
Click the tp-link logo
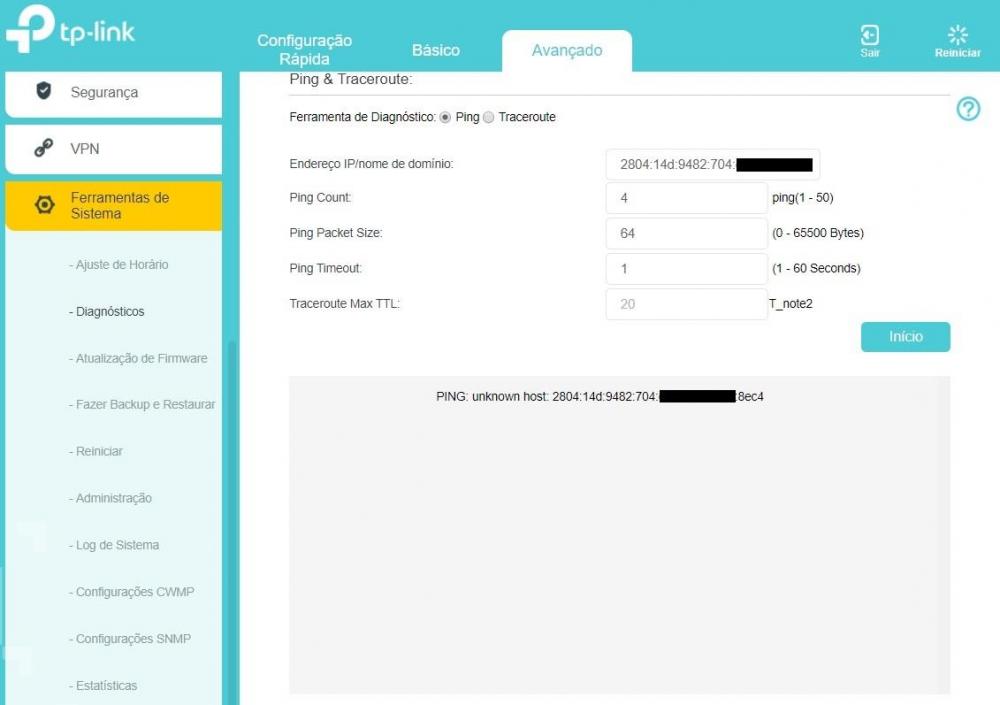(x=70, y=33)
